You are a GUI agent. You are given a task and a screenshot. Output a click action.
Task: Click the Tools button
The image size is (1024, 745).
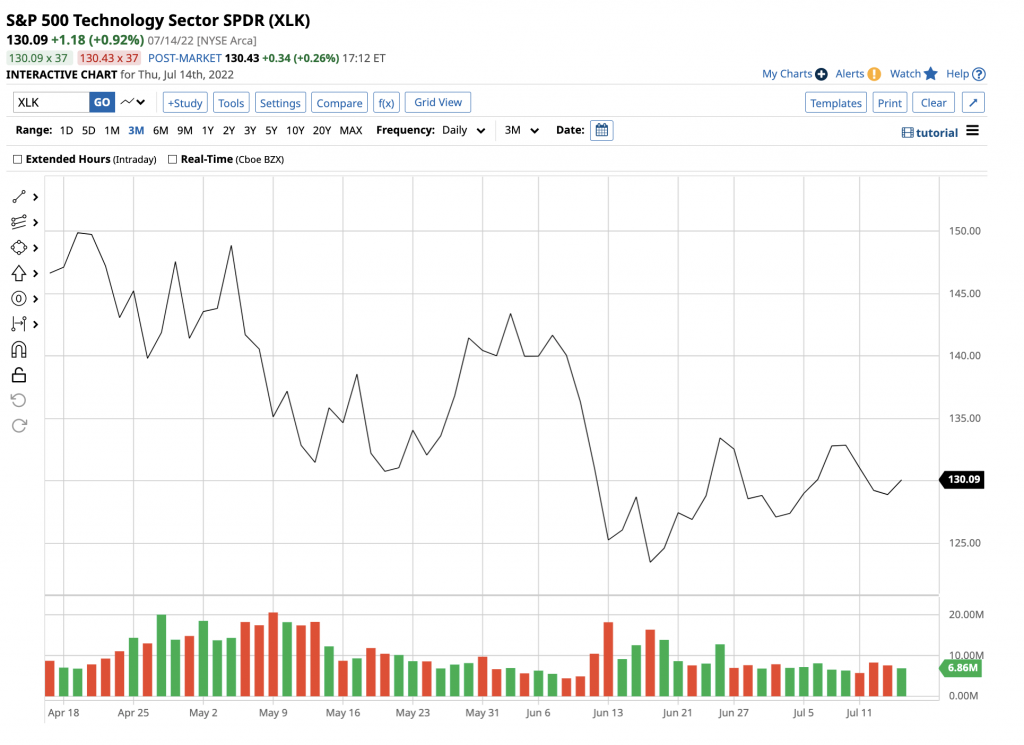pyautogui.click(x=231, y=103)
